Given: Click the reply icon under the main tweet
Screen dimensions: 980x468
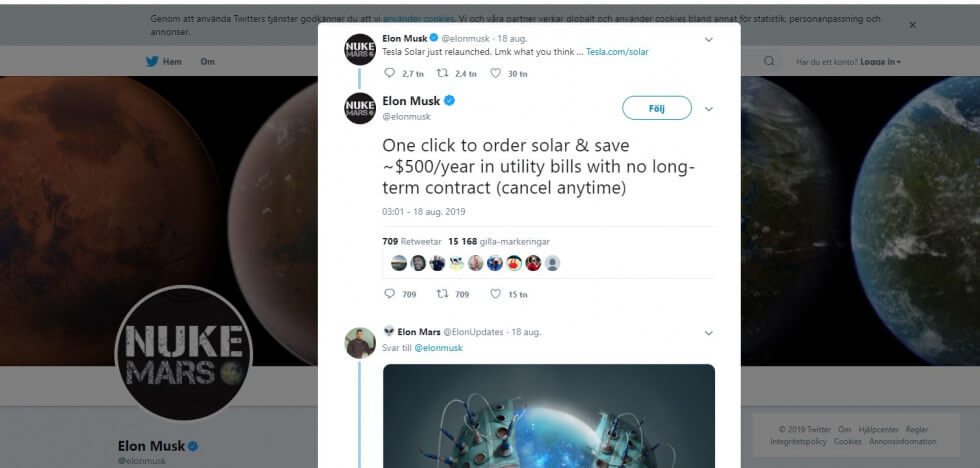Looking at the screenshot, I should pos(390,294).
